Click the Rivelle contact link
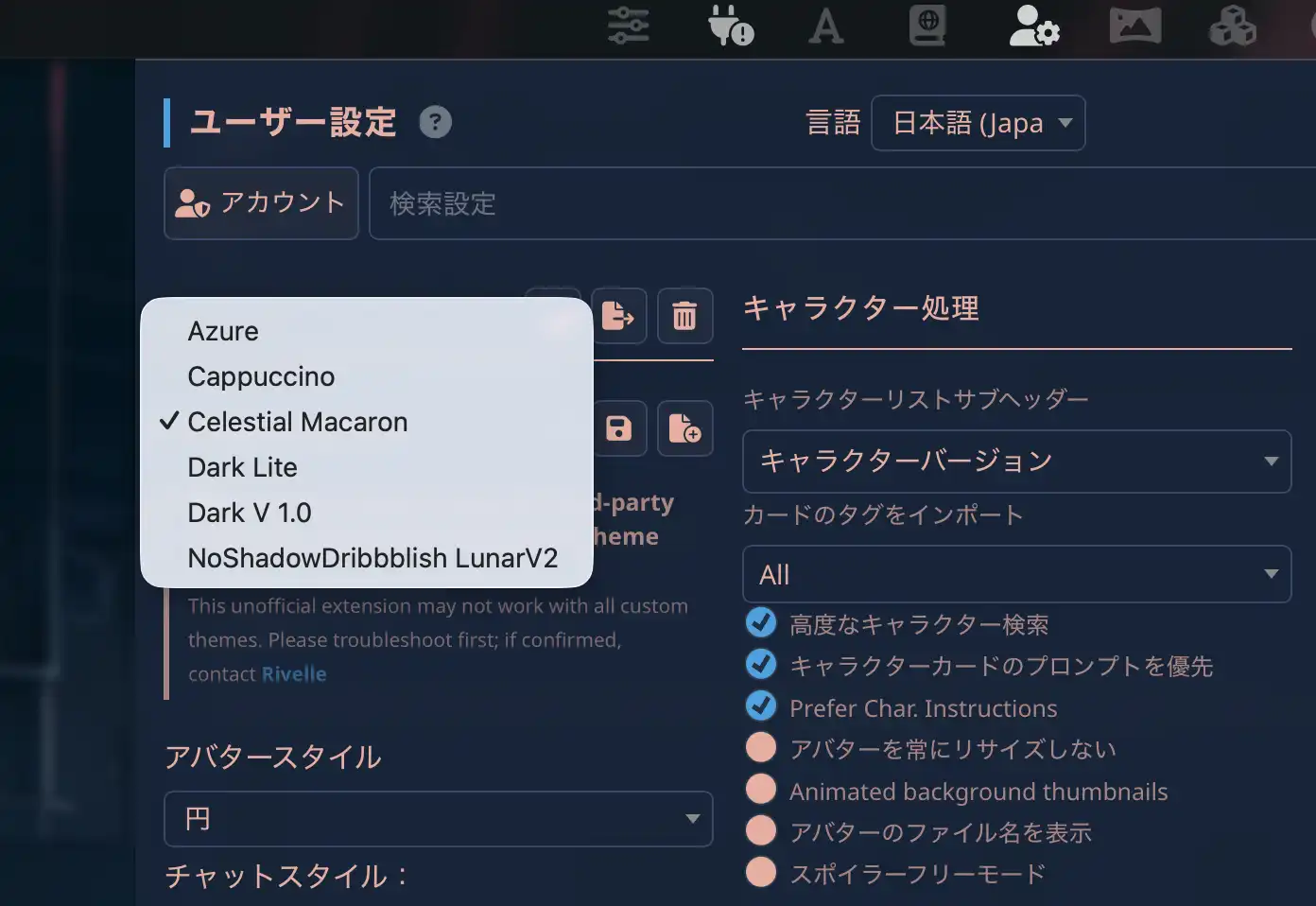 [294, 673]
